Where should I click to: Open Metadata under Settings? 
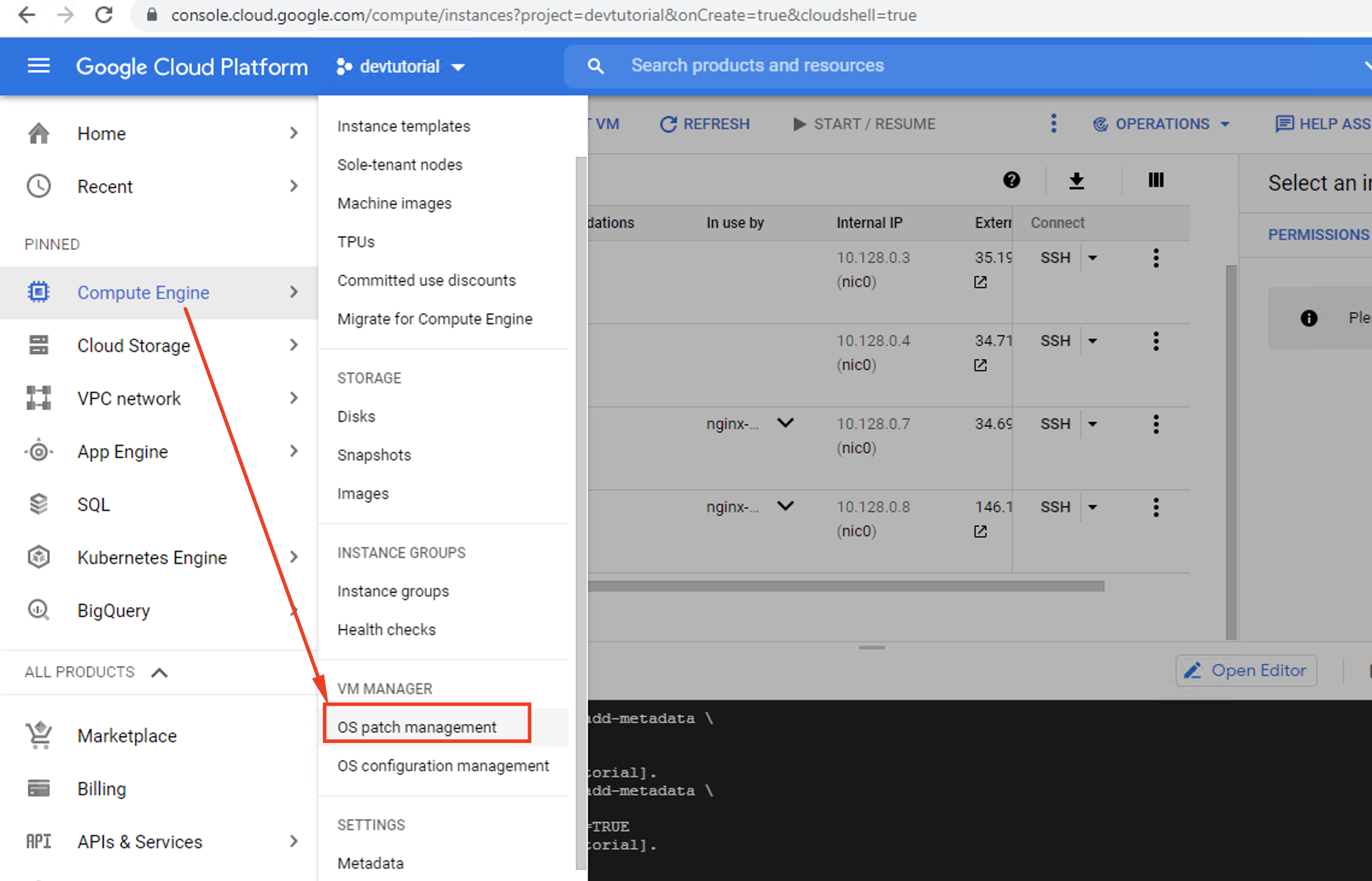[370, 864]
